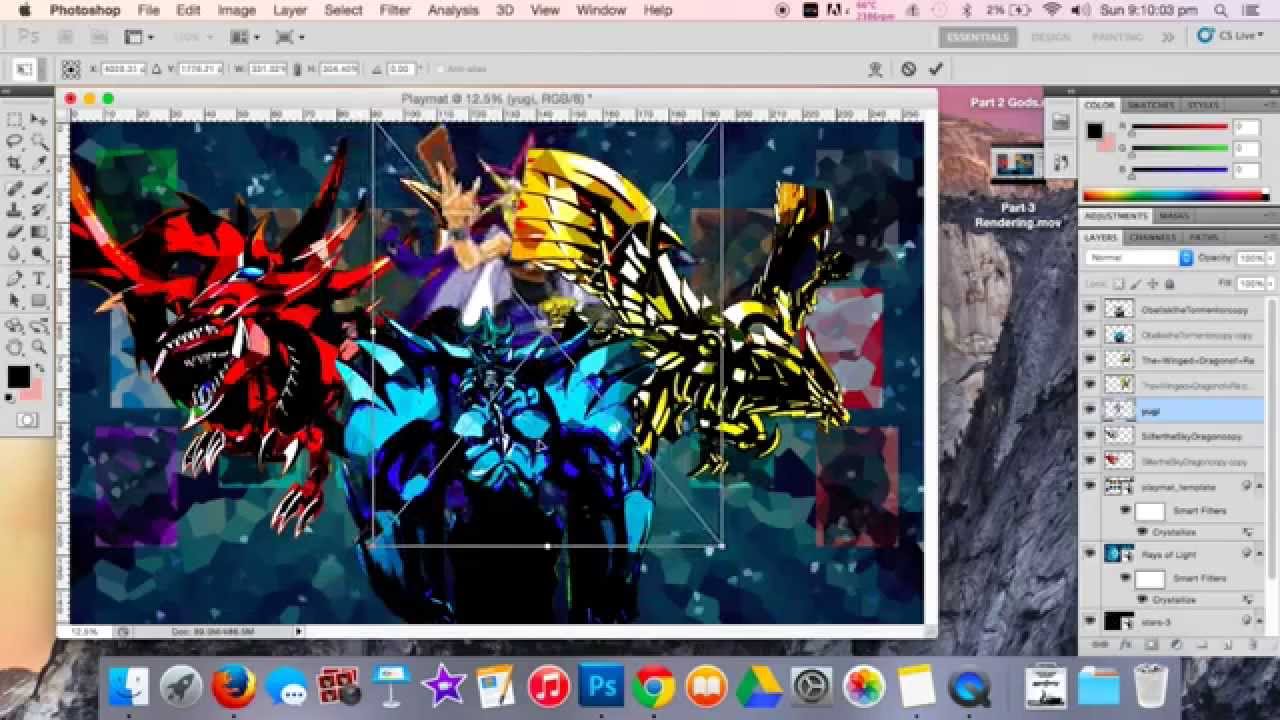Image resolution: width=1280 pixels, height=720 pixels.
Task: Open the Fill slider dropdown arrow
Action: tap(1271, 284)
